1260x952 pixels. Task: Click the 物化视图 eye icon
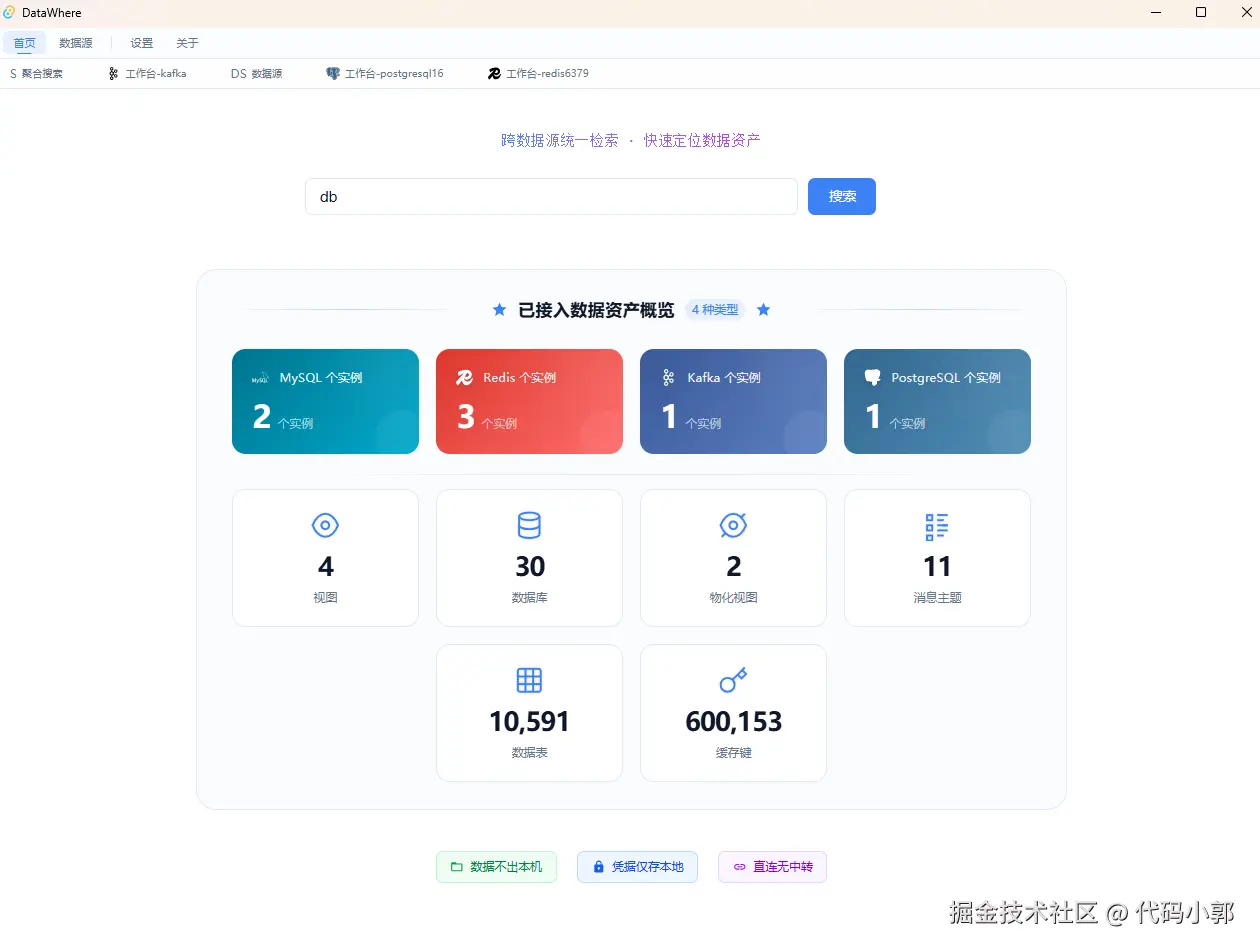click(x=733, y=525)
